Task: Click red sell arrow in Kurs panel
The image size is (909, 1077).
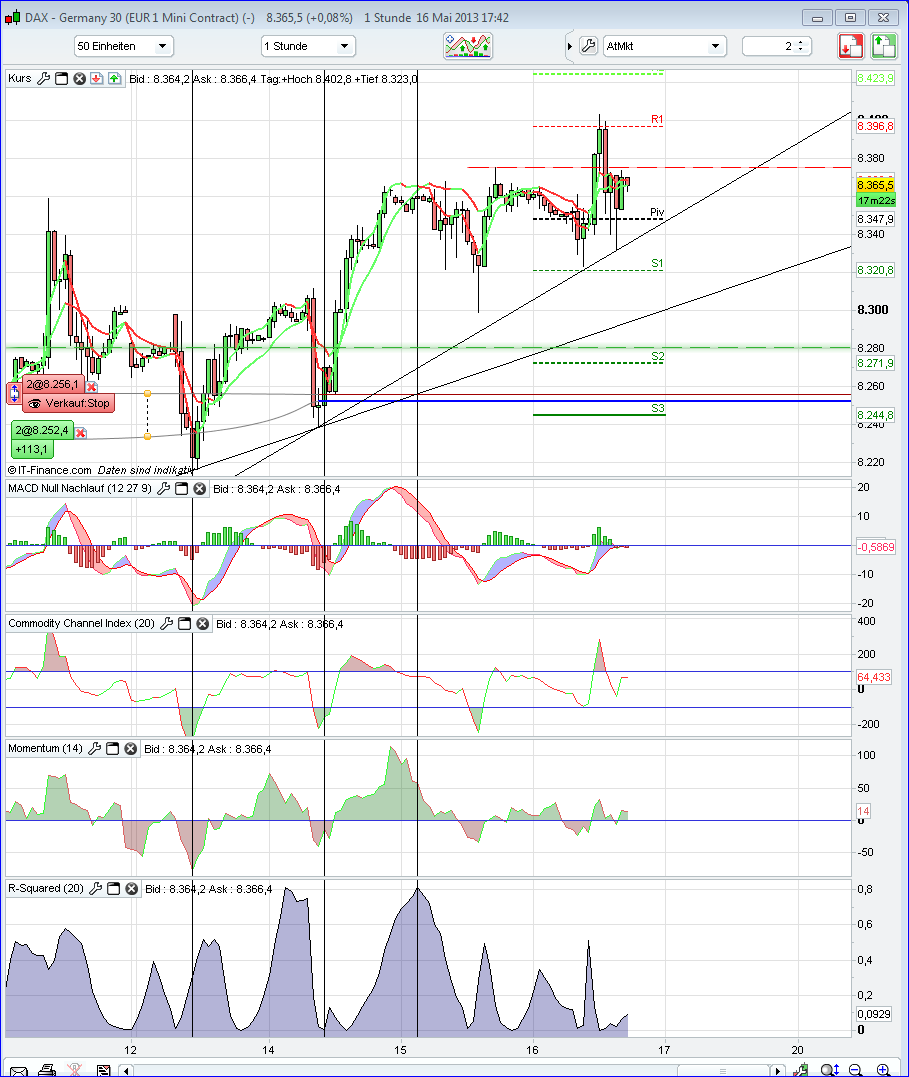Action: pyautogui.click(x=96, y=78)
